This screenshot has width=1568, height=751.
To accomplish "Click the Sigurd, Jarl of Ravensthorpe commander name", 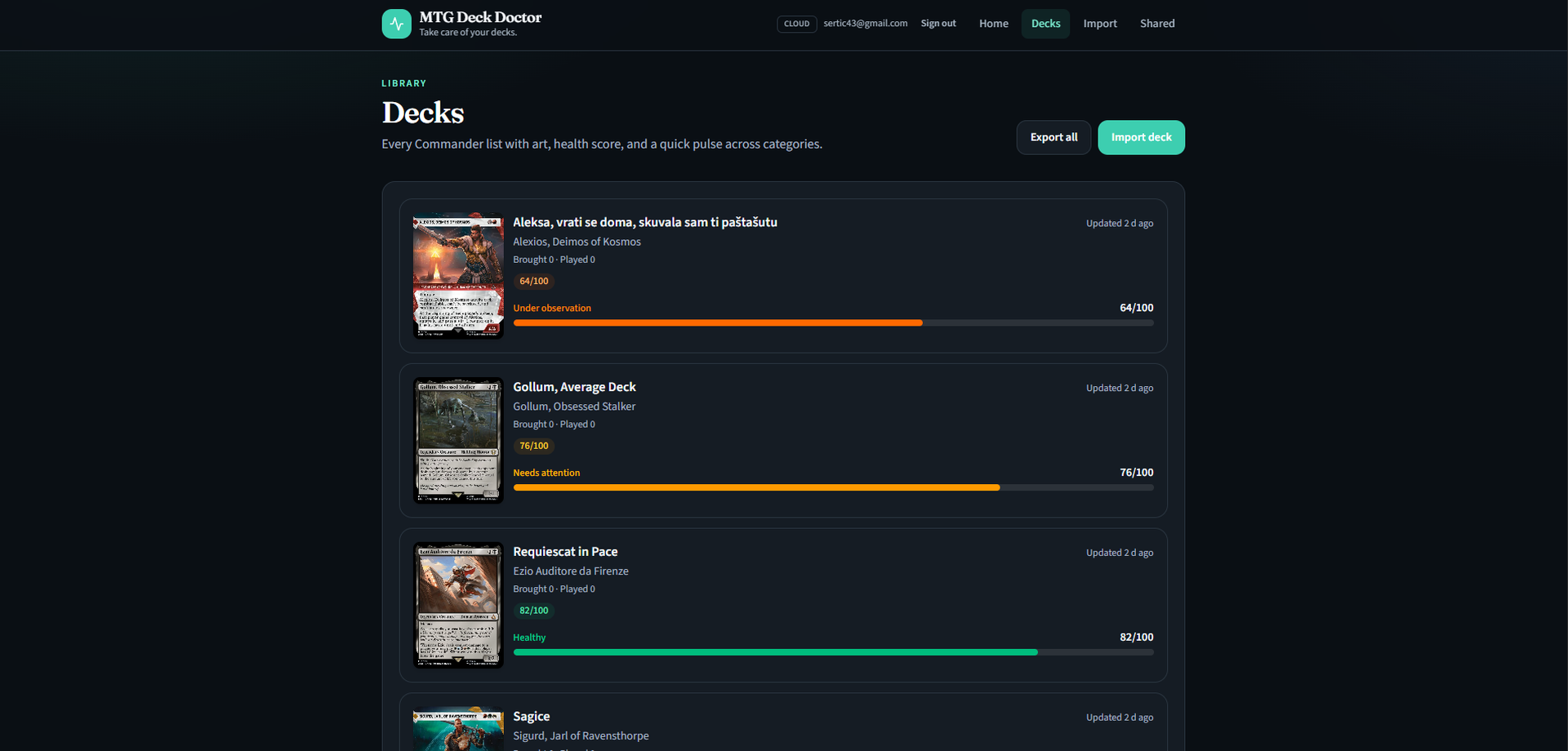I will coord(581,736).
